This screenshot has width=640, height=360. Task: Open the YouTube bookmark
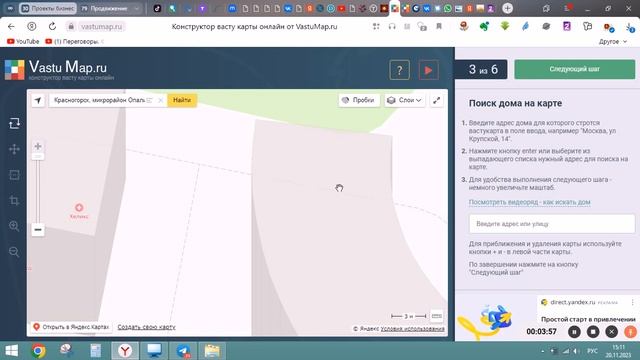[23, 41]
